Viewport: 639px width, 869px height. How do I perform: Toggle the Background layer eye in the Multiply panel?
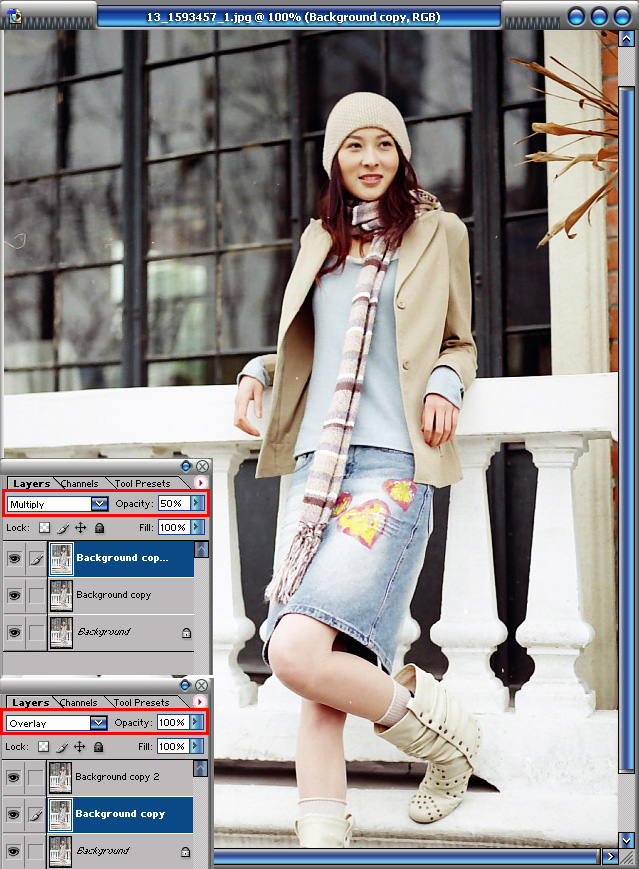pyautogui.click(x=14, y=632)
